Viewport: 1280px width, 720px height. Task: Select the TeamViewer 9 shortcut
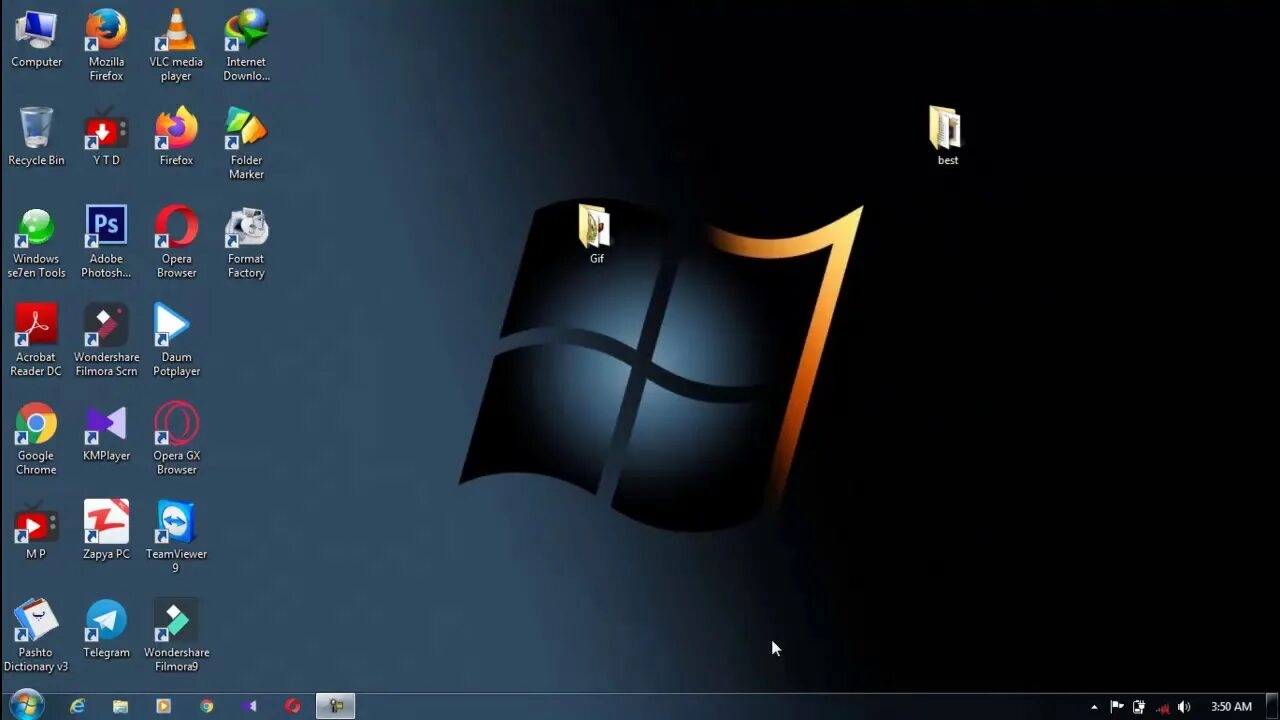click(x=176, y=537)
